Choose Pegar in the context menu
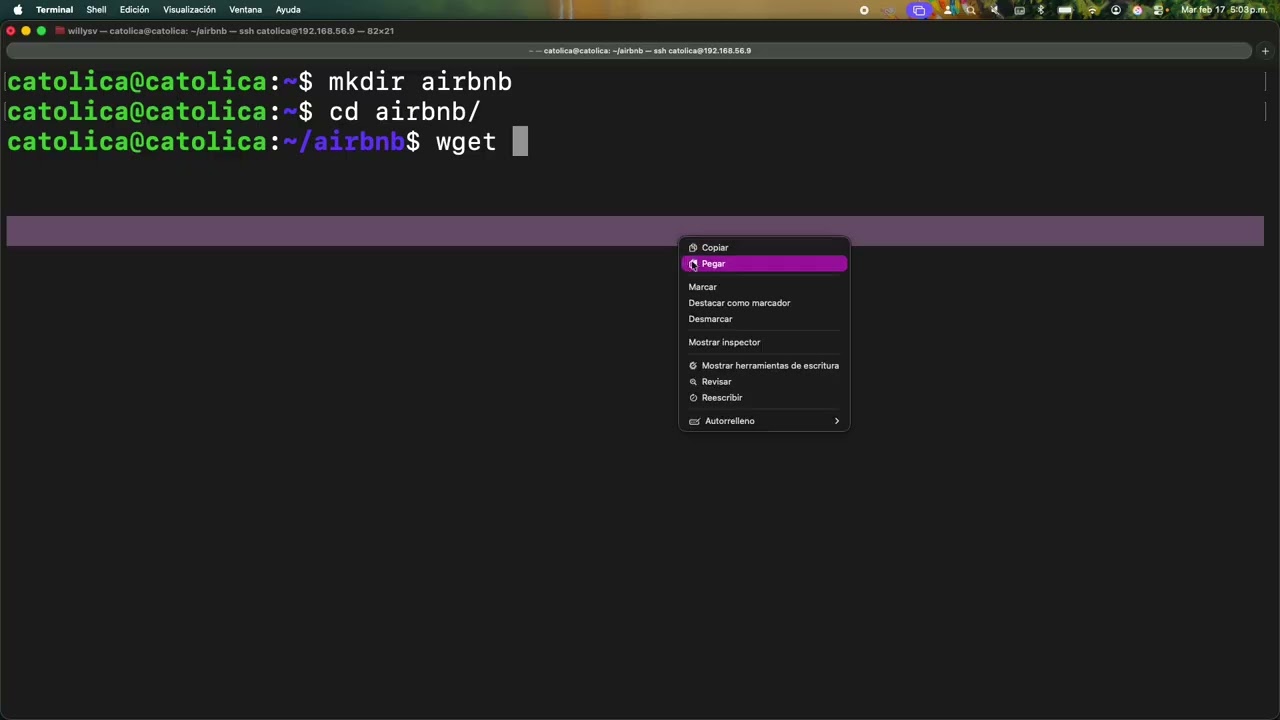The height and width of the screenshot is (720, 1280). click(764, 264)
